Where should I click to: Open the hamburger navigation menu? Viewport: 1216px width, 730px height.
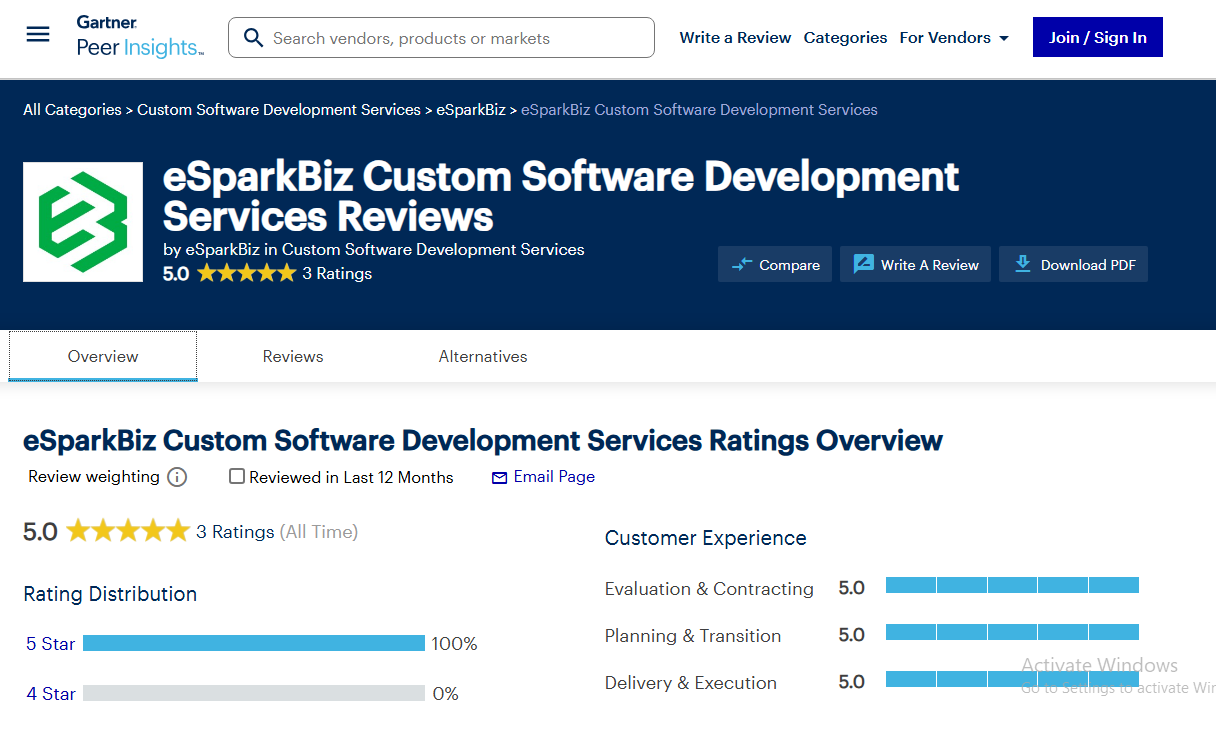coord(38,35)
